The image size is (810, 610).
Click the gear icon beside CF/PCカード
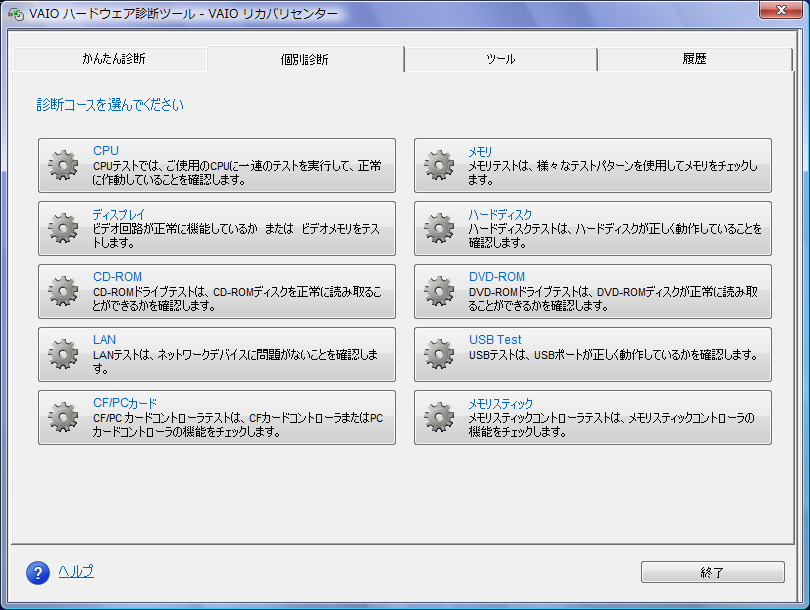tap(63, 417)
